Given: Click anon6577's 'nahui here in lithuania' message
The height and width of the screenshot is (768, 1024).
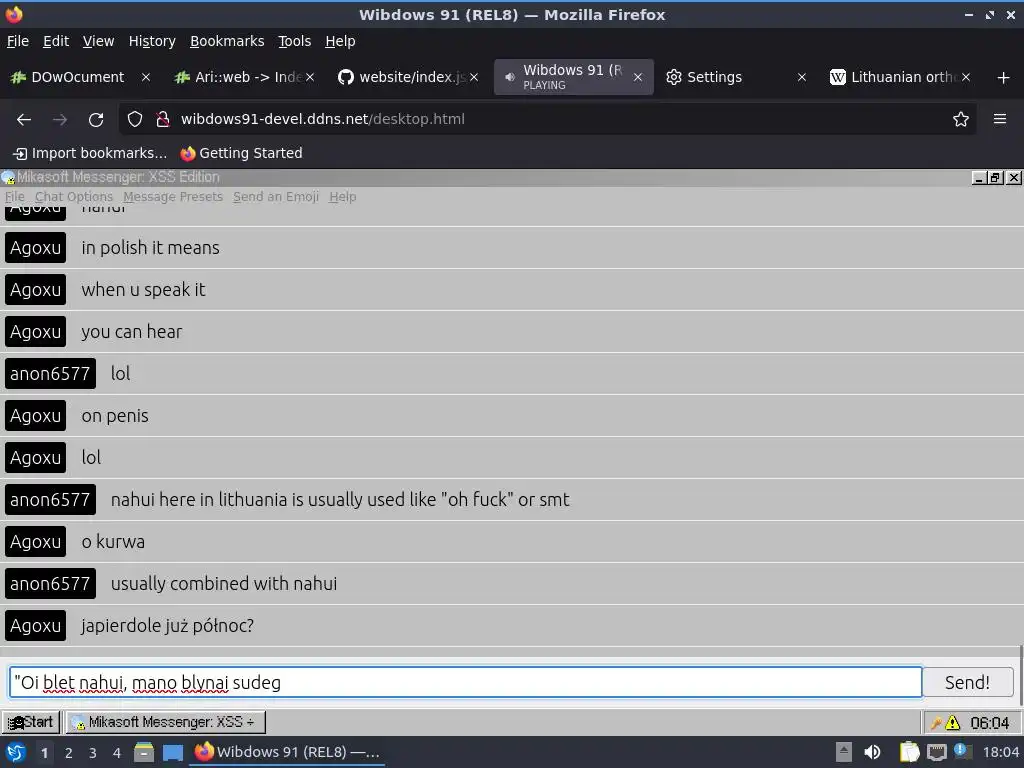Looking at the screenshot, I should [x=340, y=500].
